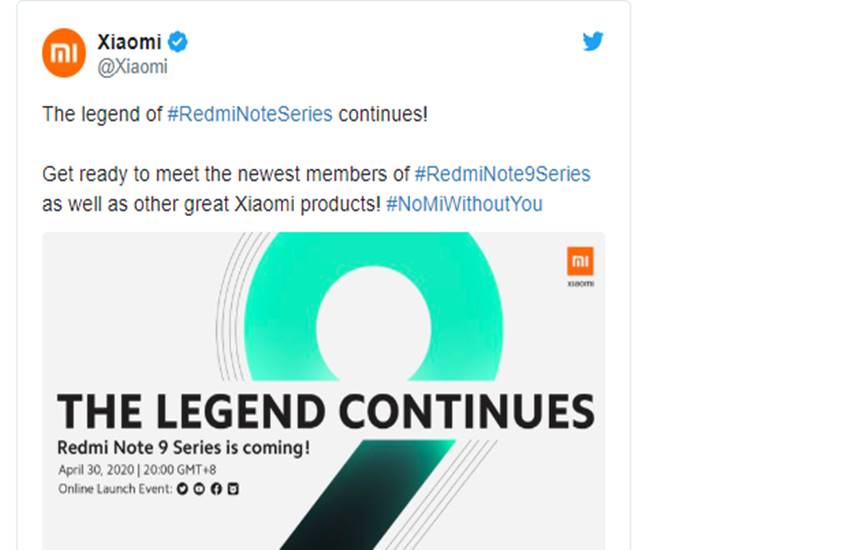Click the last social icon in the banner
Image resolution: width=850 pixels, height=550 pixels.
(x=233, y=489)
